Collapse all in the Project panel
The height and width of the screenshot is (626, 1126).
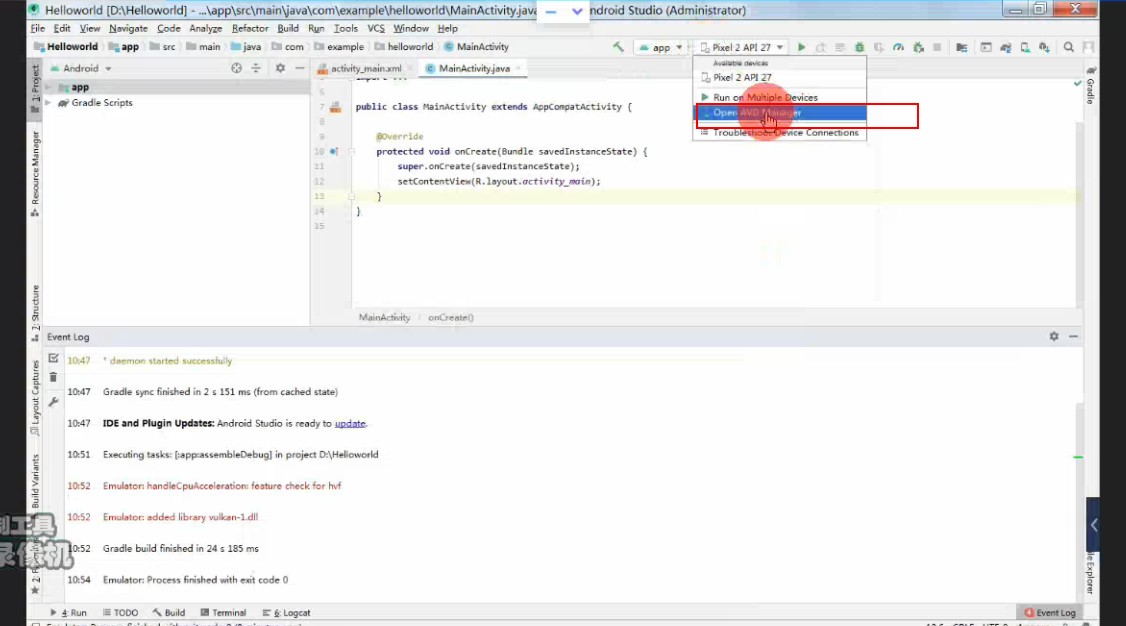click(256, 68)
